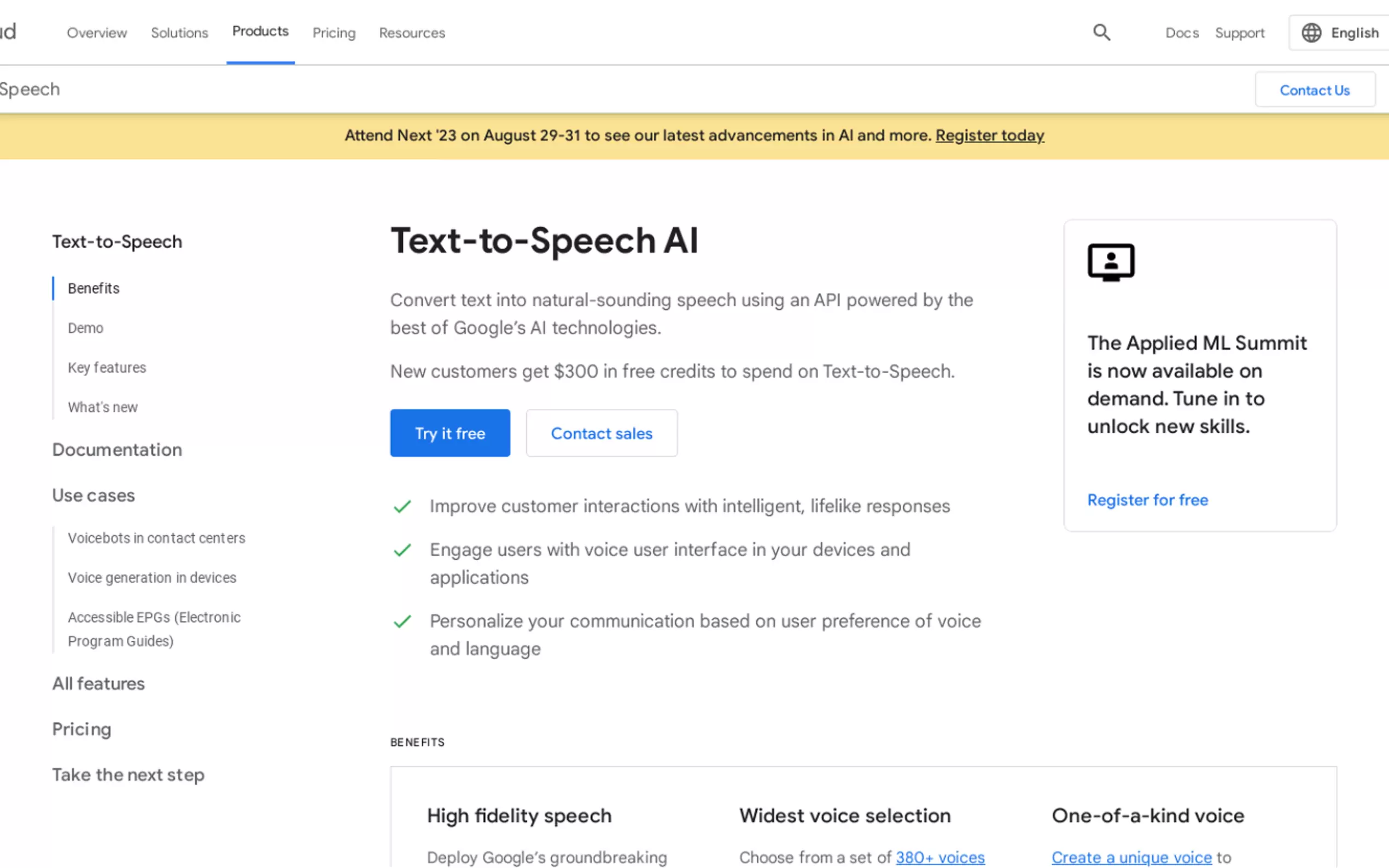Click the globe icon next to English

[x=1311, y=33]
